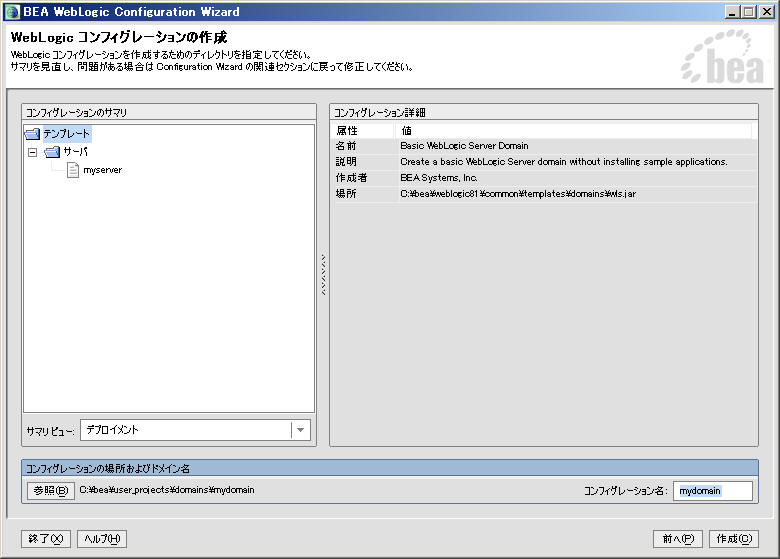
Task: Click the コンフィグレーション名 input field
Action: click(x=712, y=491)
